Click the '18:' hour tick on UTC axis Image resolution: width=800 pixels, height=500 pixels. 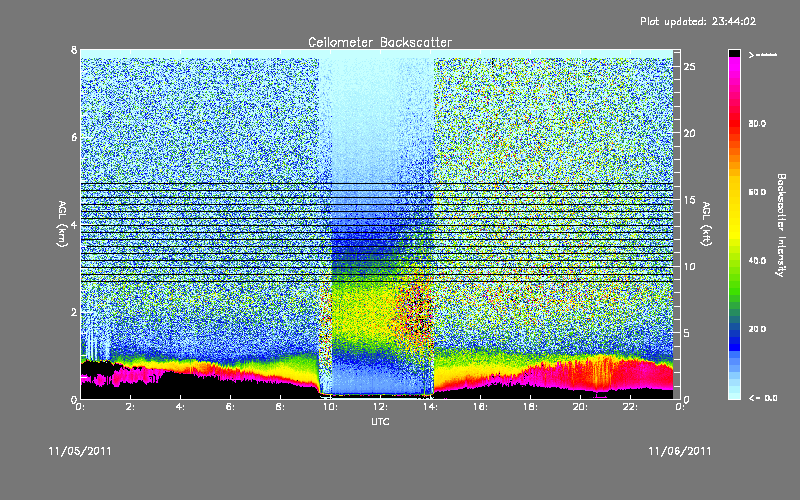530,407
